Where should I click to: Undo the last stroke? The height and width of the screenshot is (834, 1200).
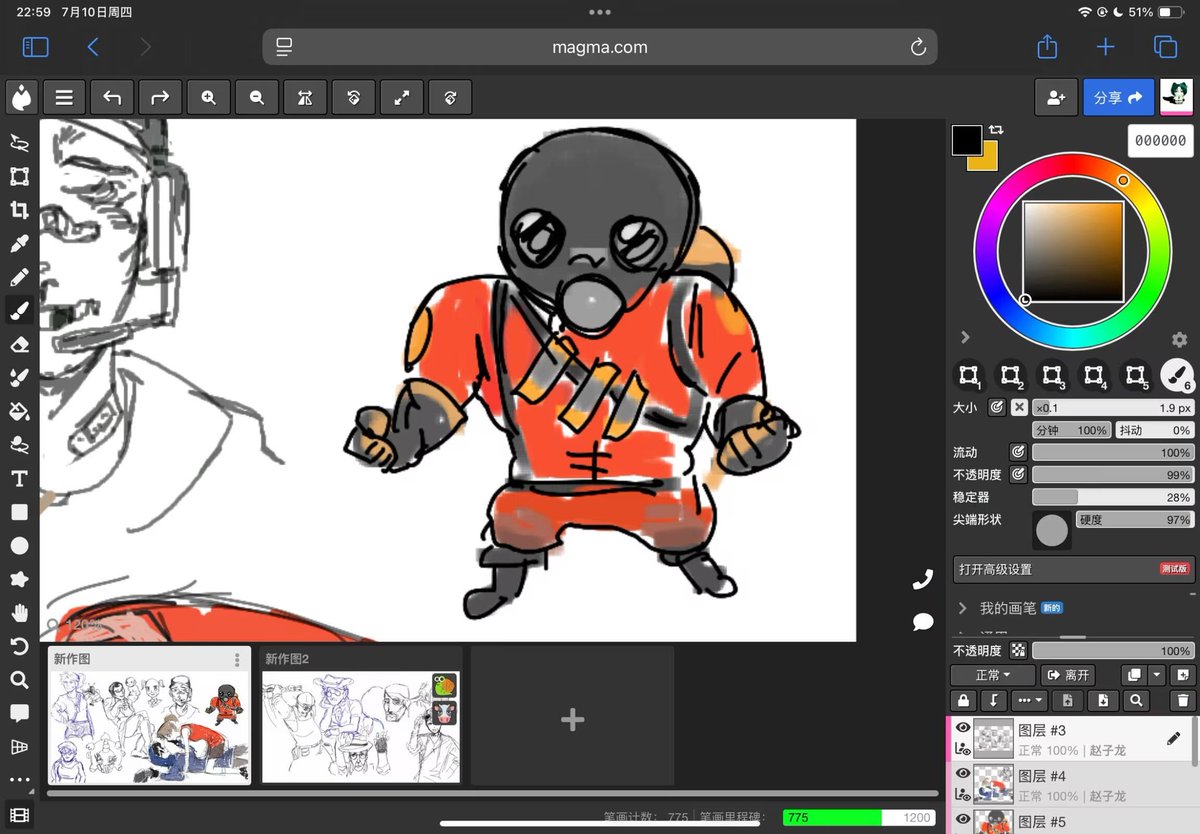click(112, 97)
